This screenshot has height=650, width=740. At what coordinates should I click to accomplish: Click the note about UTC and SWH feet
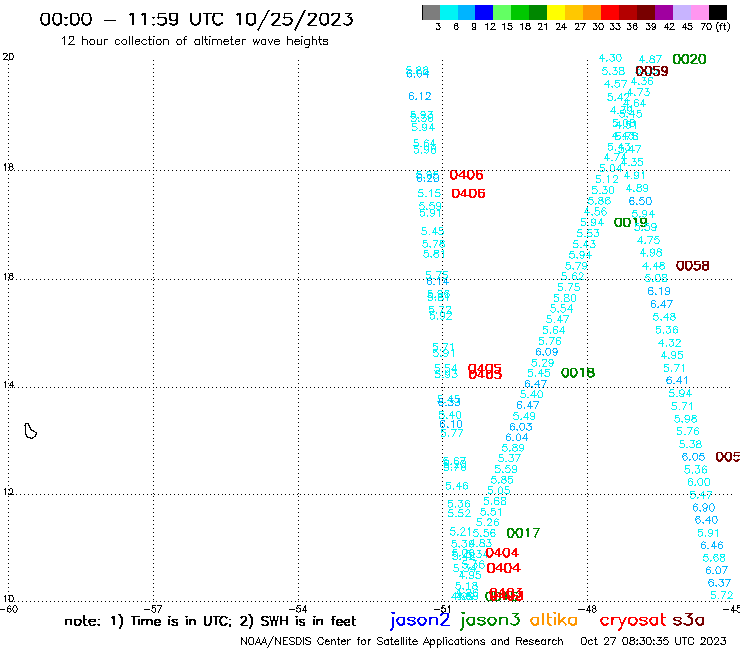(x=210, y=621)
